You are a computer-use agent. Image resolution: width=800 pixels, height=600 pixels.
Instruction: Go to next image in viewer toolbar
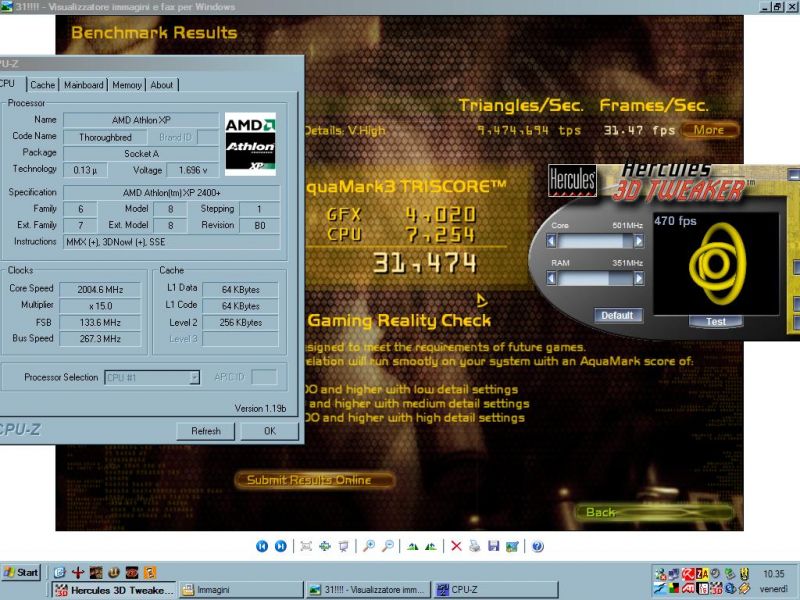(281, 546)
